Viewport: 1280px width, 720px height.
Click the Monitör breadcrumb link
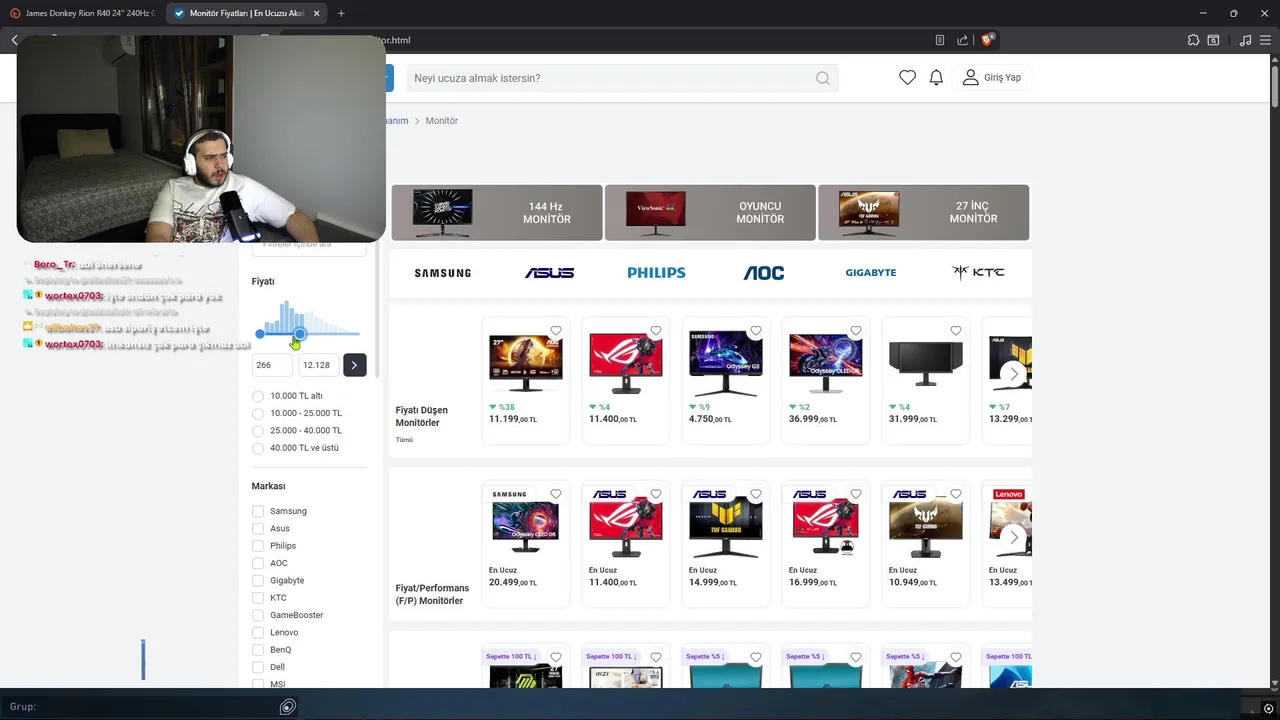[x=441, y=121]
